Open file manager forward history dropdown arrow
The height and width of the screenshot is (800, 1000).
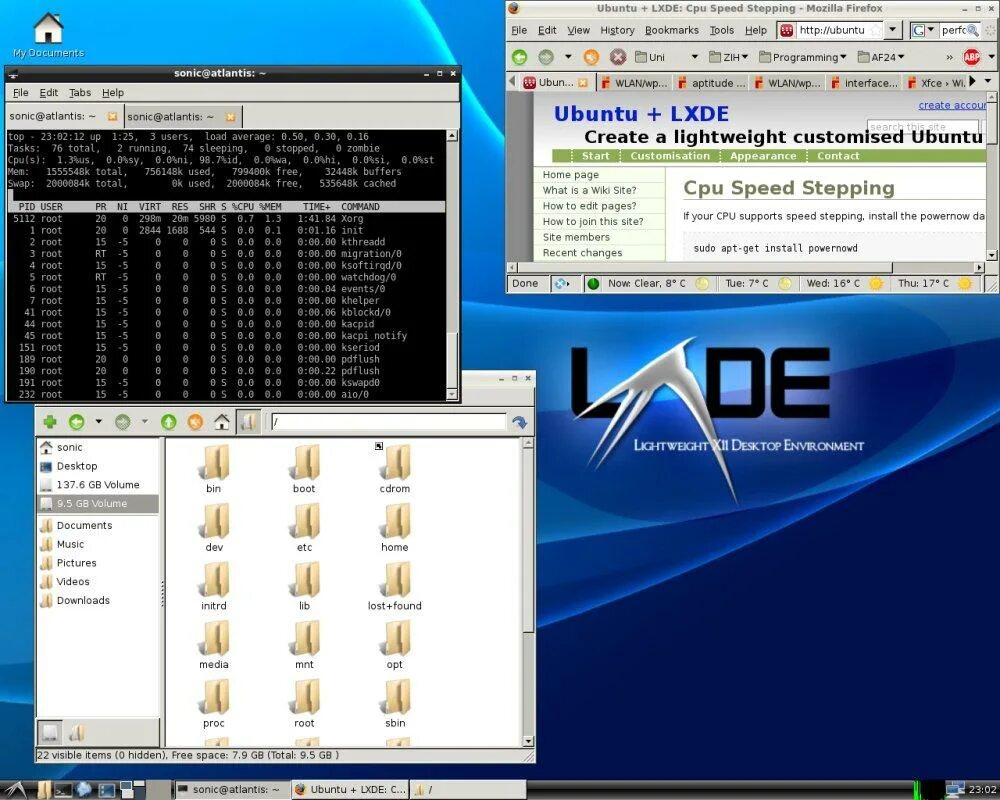145,422
